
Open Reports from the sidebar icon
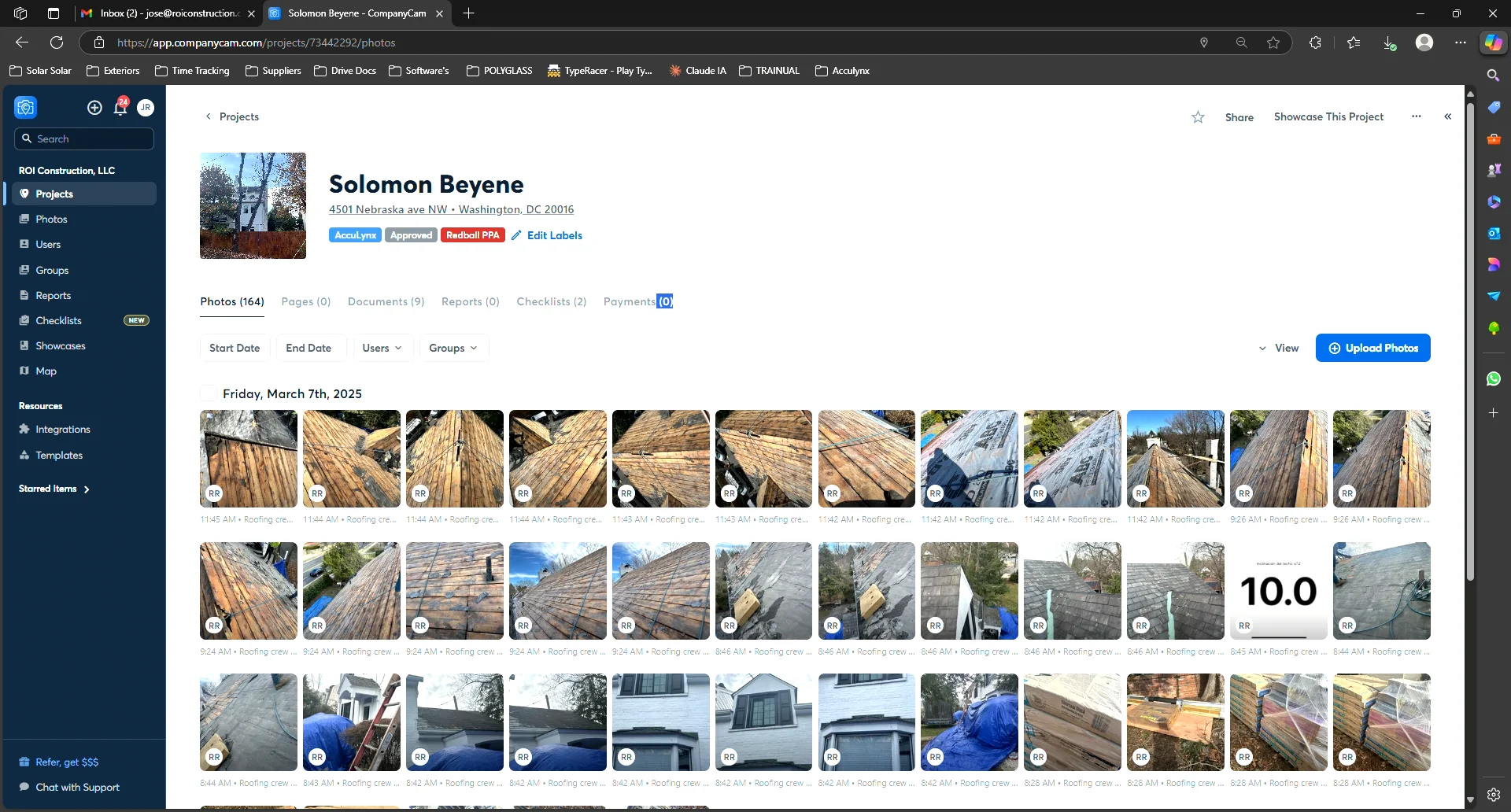(26, 295)
